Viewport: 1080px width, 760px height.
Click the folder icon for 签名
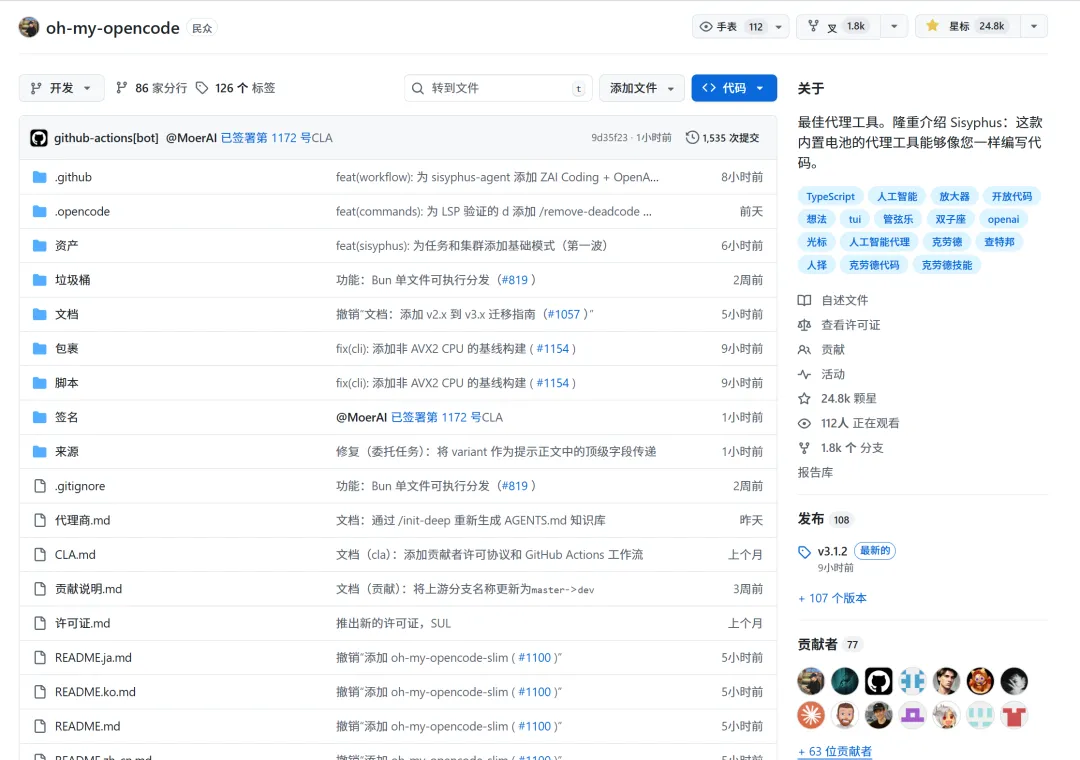pyautogui.click(x=40, y=417)
